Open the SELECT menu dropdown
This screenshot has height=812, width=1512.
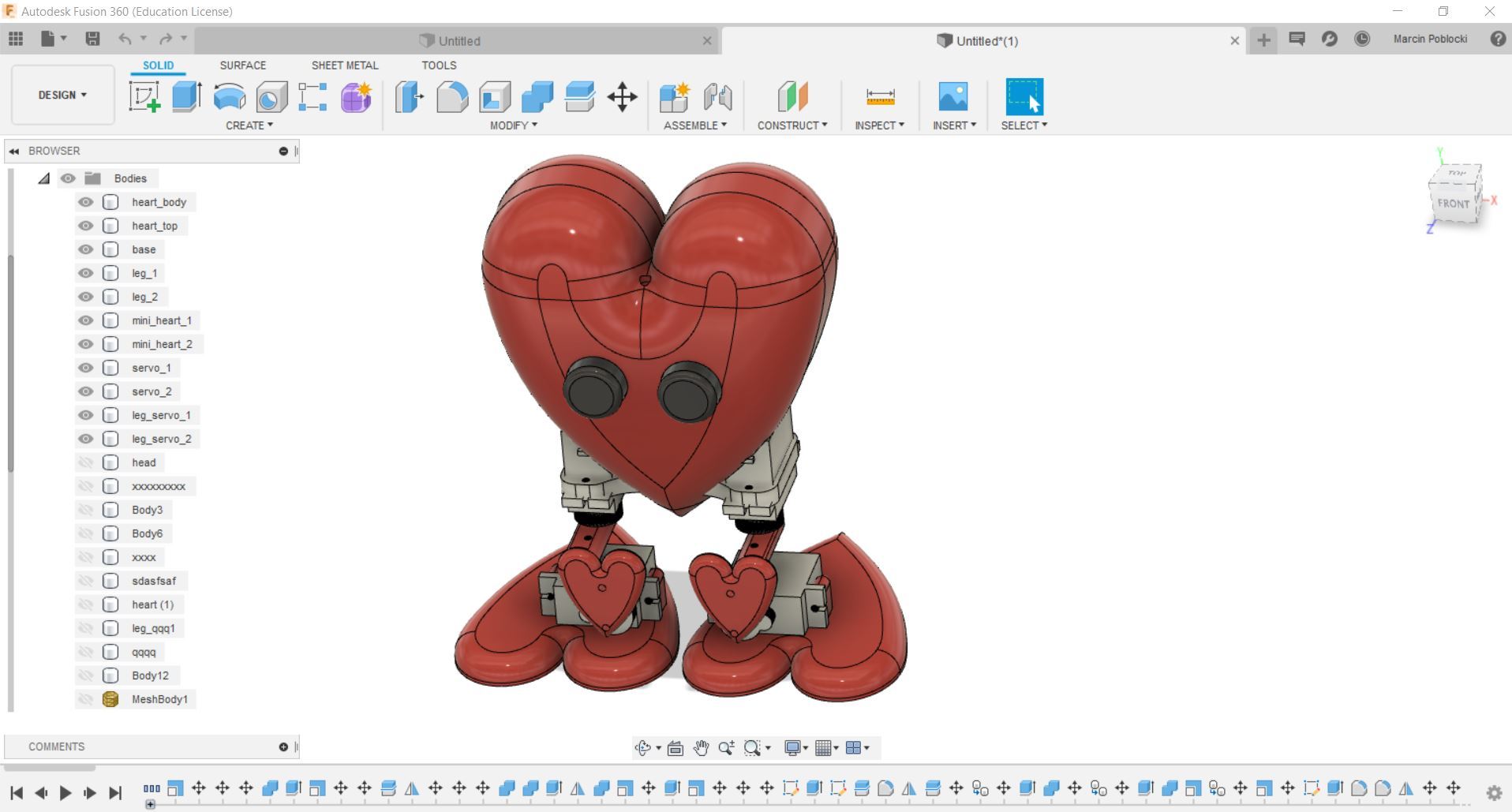point(1024,125)
